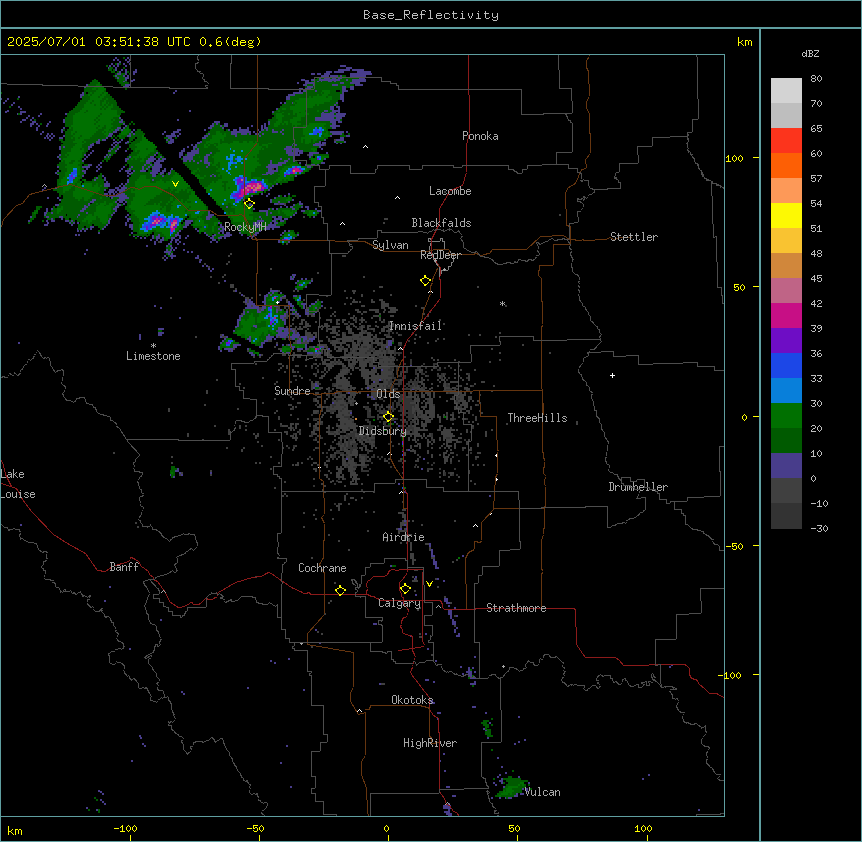Screen dimensions: 862x842
Task: Click the HighRiver label
Action: (x=430, y=743)
